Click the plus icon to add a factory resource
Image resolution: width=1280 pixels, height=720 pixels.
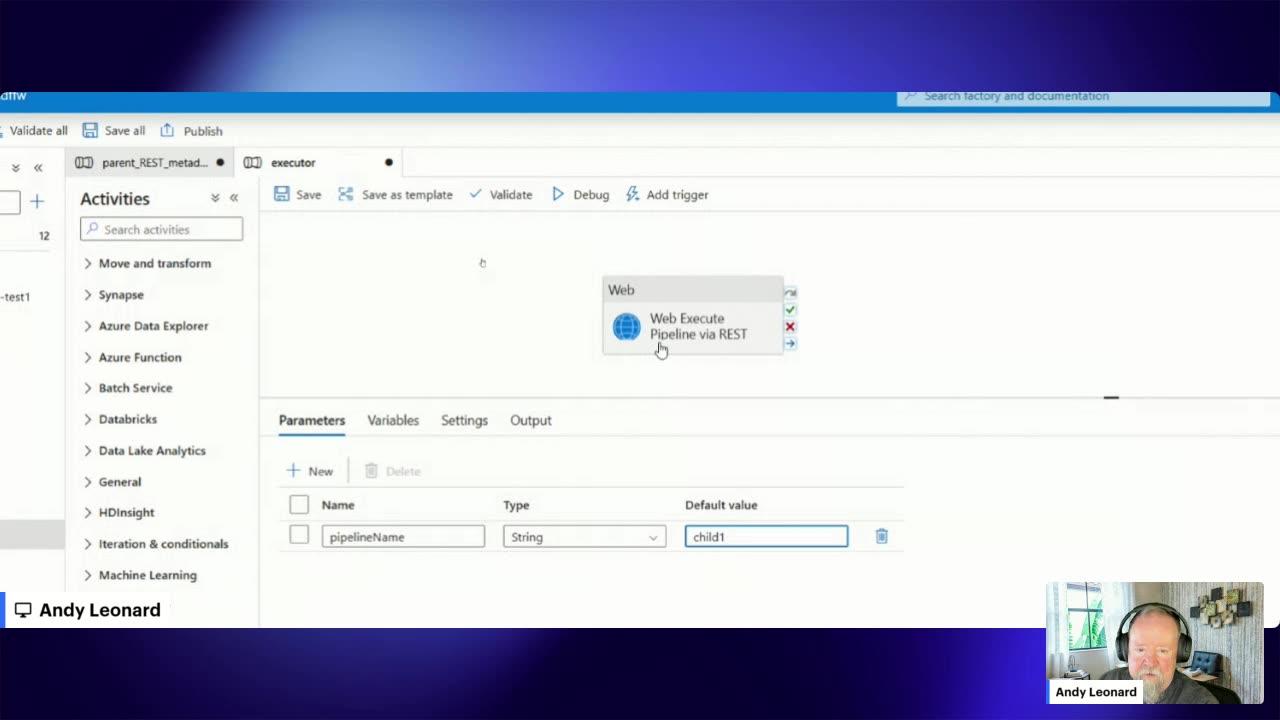(x=37, y=201)
